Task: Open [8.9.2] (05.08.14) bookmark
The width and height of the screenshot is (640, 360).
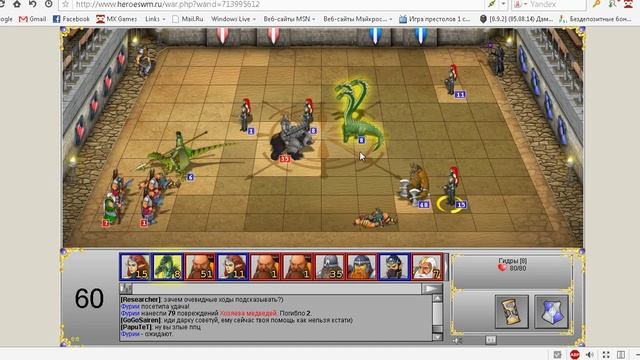Action: (516, 19)
